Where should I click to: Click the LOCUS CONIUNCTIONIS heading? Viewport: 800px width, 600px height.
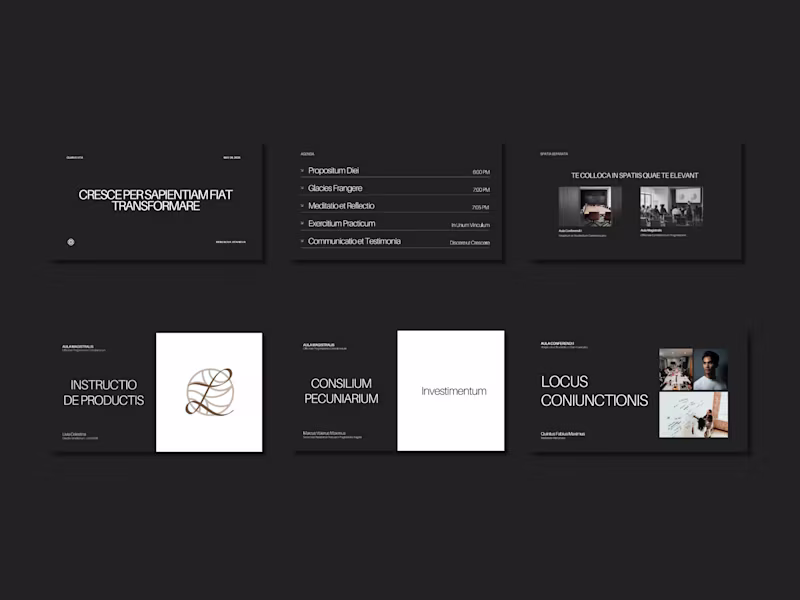point(594,391)
